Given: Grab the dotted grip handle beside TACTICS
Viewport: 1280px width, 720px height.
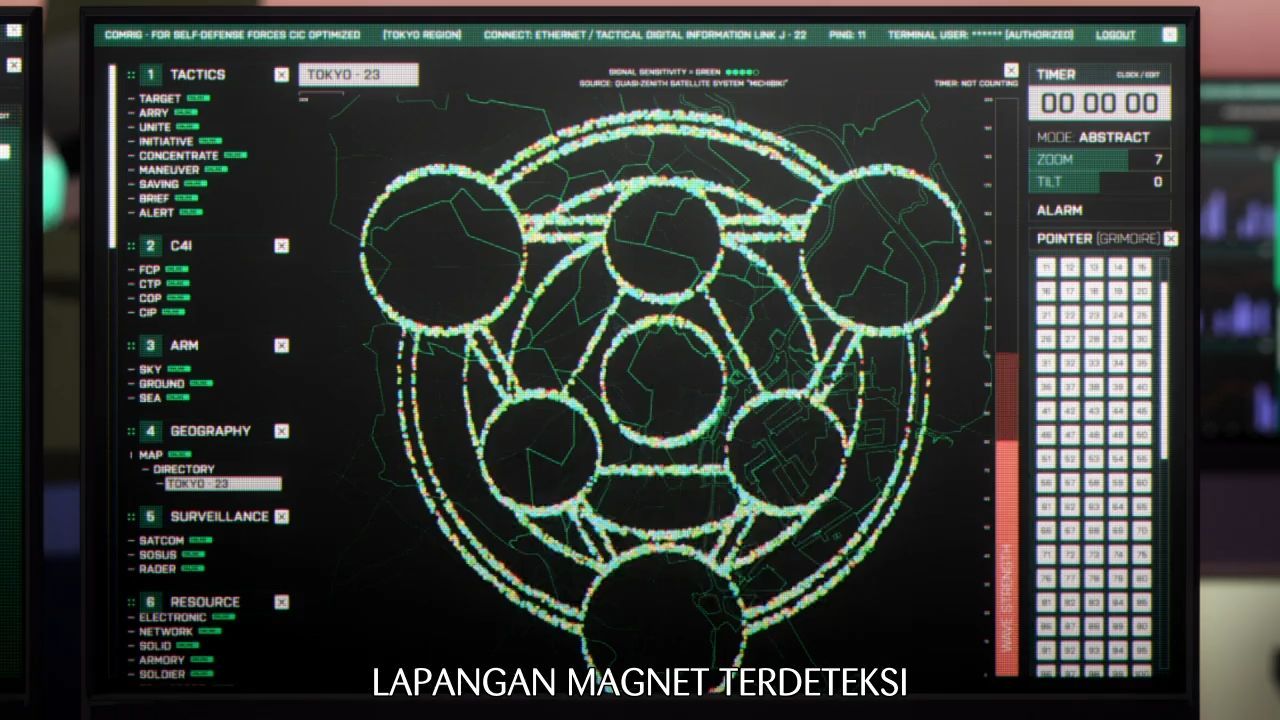Looking at the screenshot, I should click(x=131, y=75).
